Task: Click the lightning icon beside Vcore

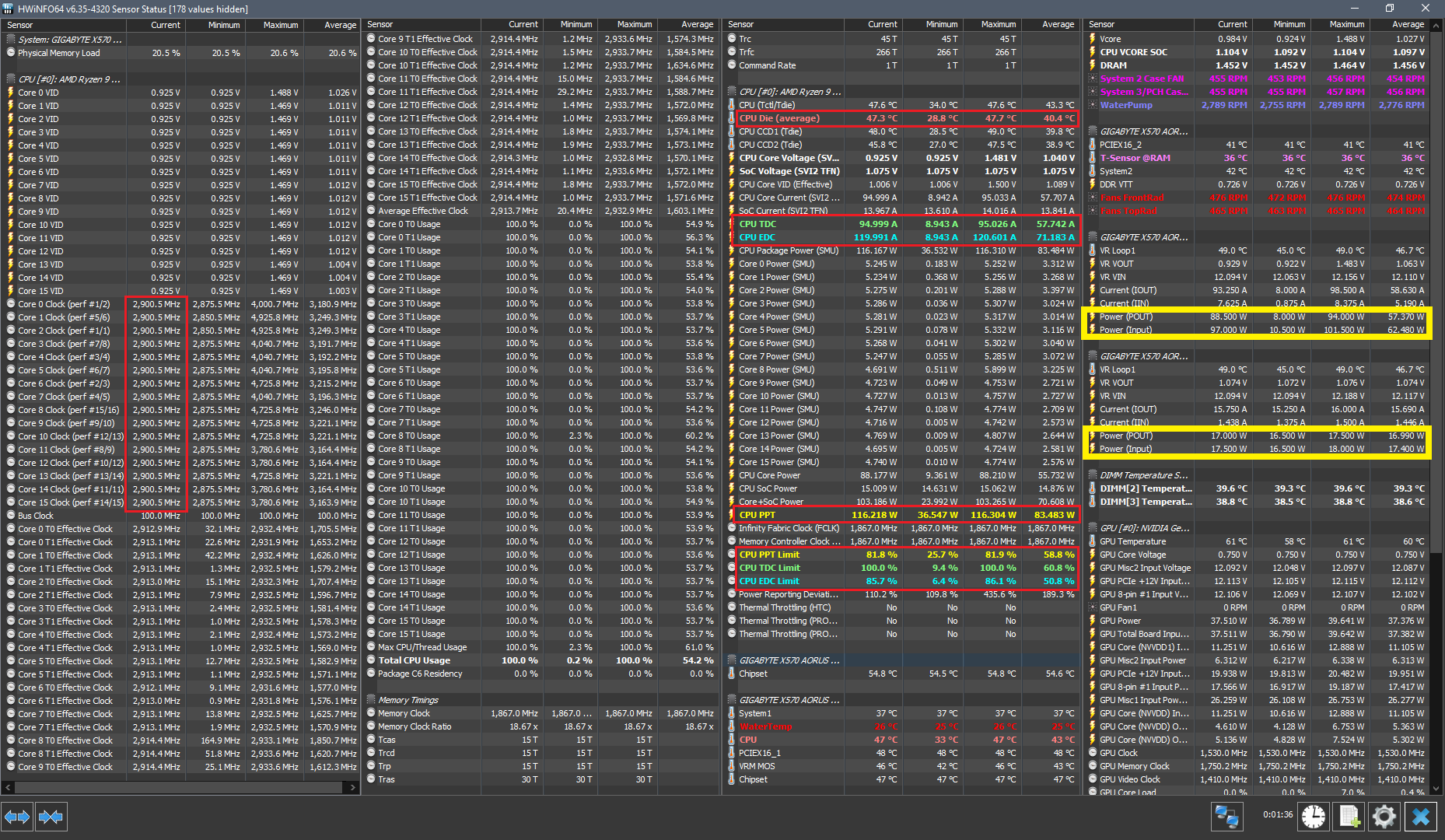Action: tap(1093, 39)
